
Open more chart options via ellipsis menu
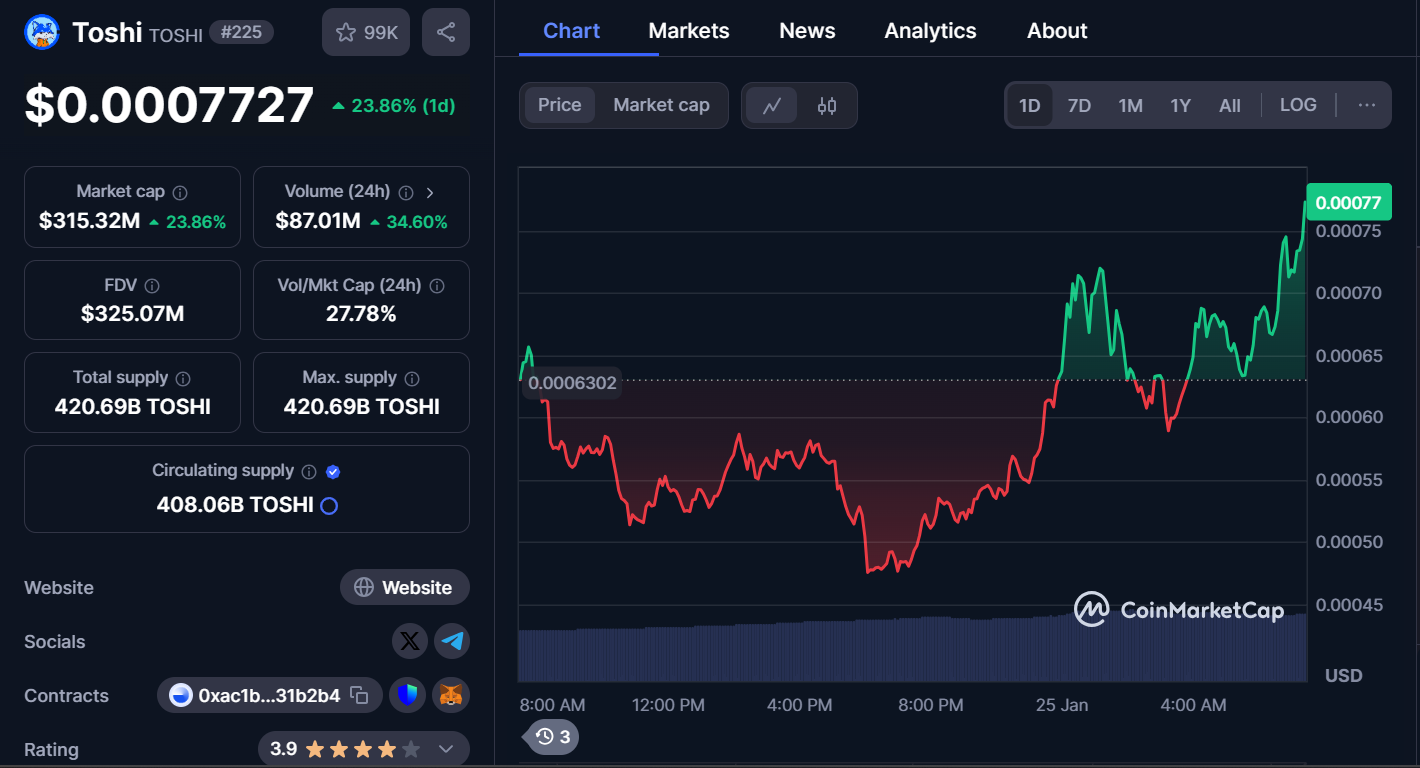click(1366, 104)
